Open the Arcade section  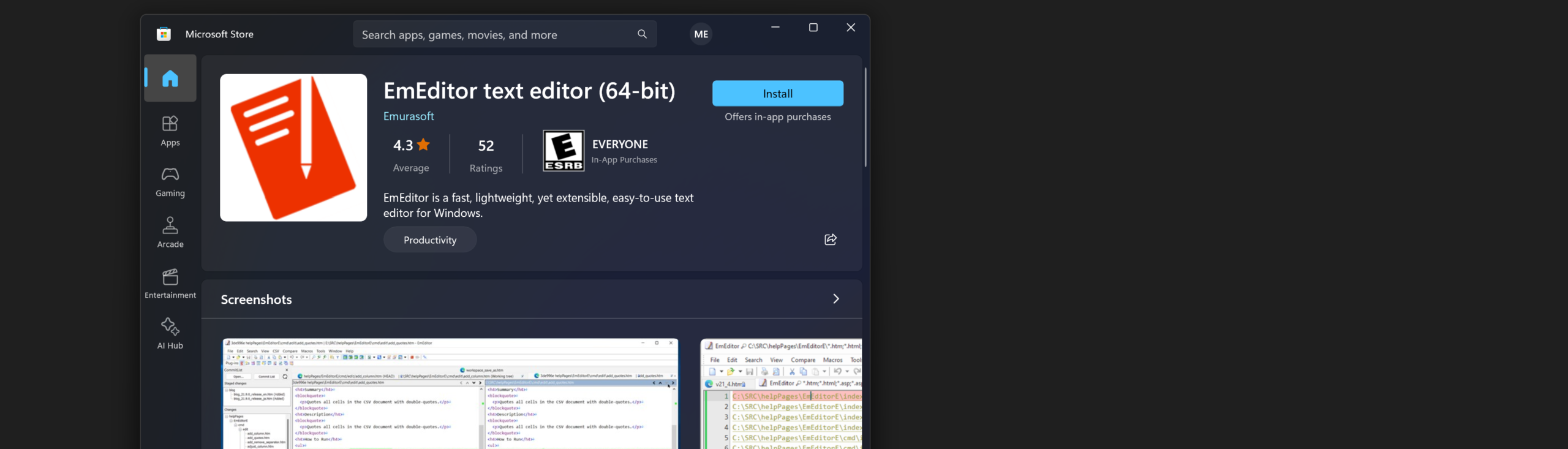click(170, 233)
